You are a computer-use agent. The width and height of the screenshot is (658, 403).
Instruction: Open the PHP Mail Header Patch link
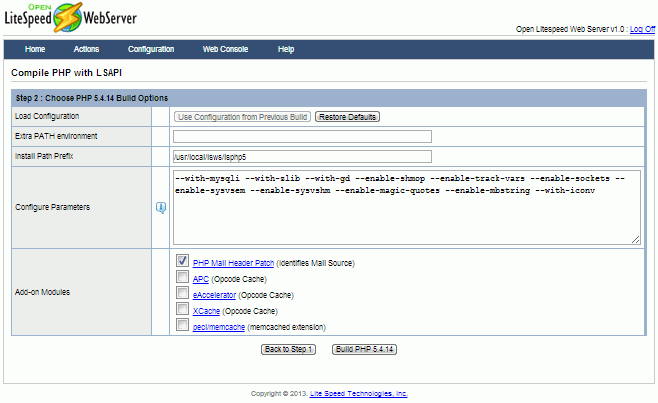pyautogui.click(x=233, y=263)
